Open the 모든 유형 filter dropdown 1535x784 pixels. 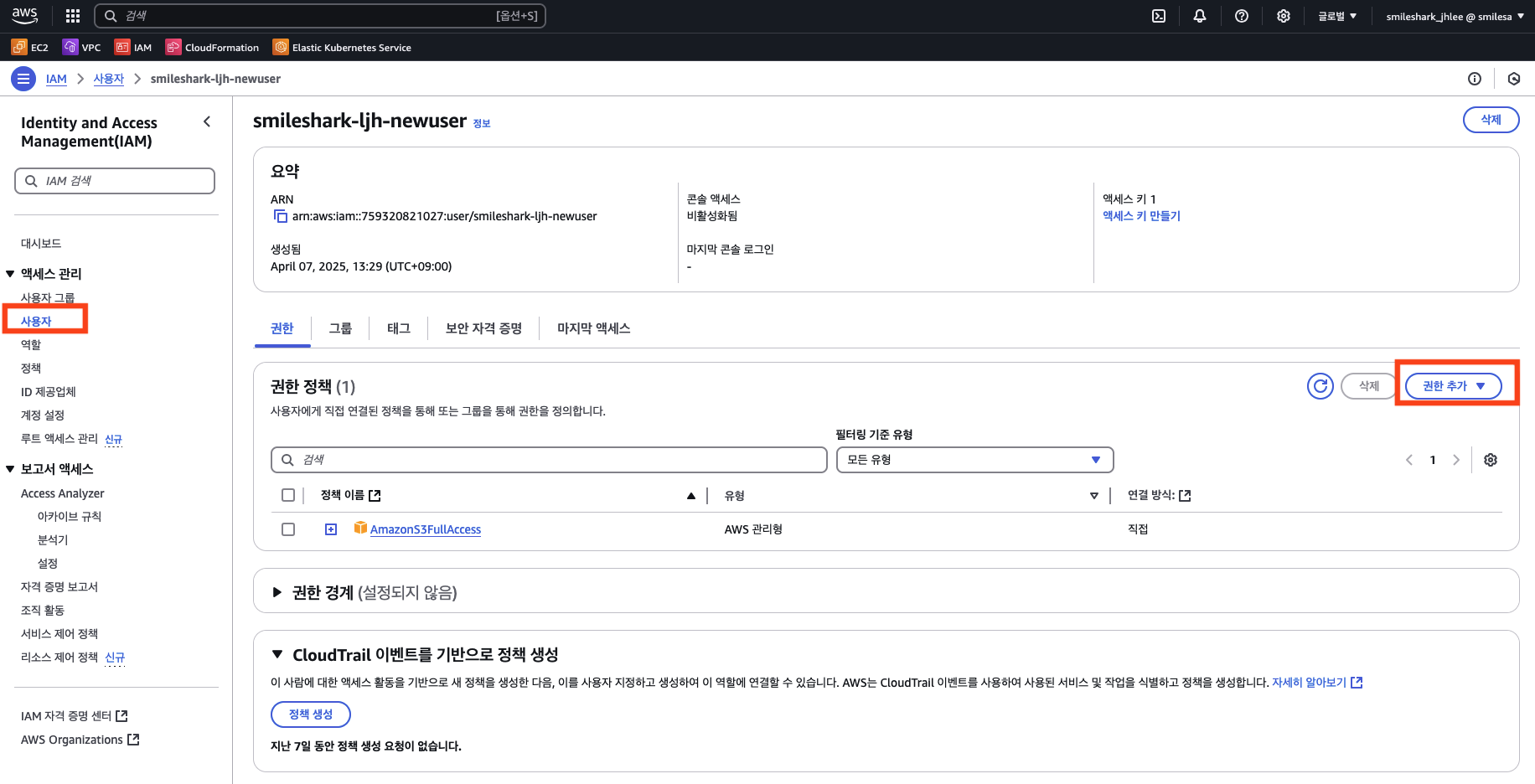(x=974, y=460)
